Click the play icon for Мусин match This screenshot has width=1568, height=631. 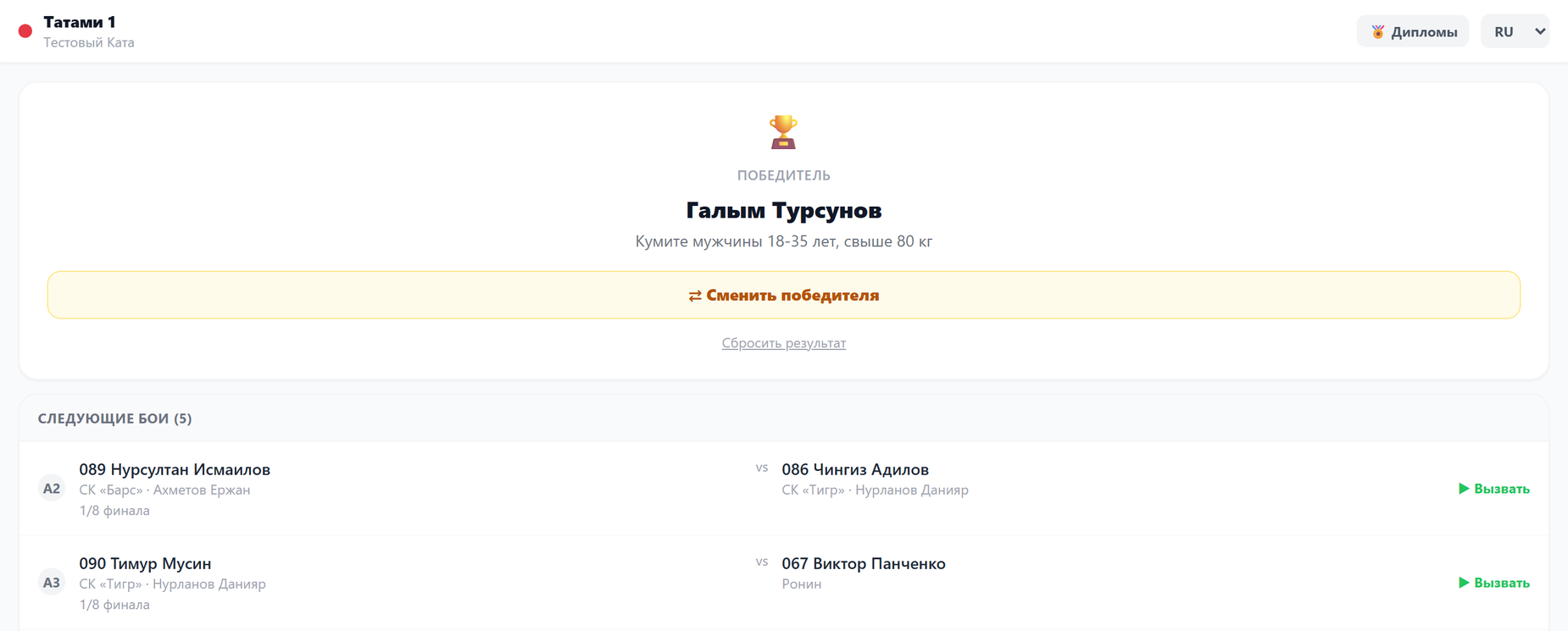coord(1464,583)
